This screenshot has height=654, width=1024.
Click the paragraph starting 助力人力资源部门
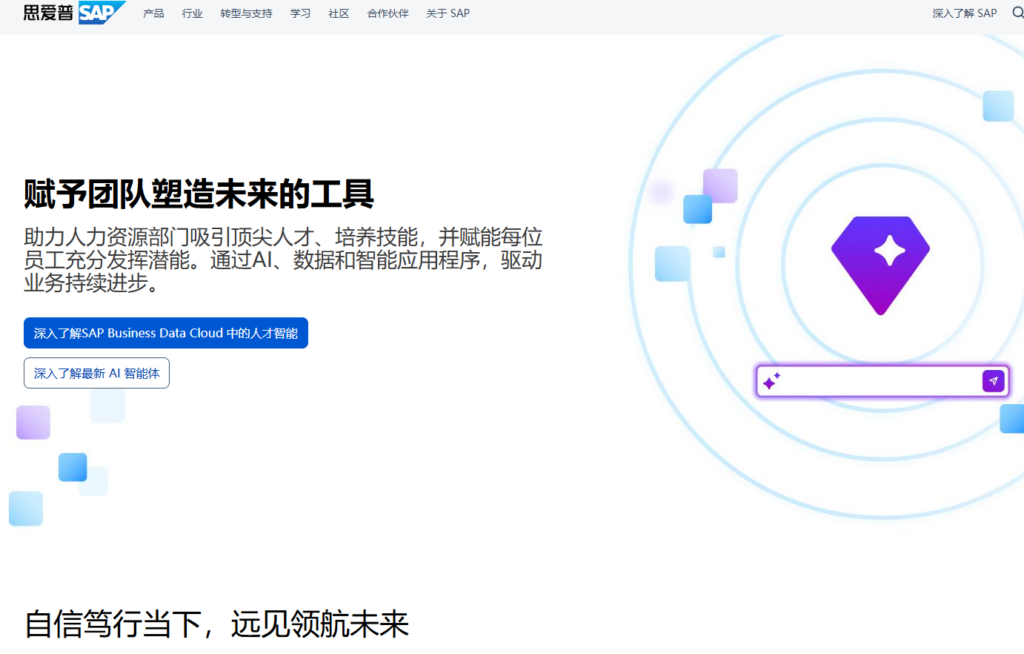tap(283, 260)
